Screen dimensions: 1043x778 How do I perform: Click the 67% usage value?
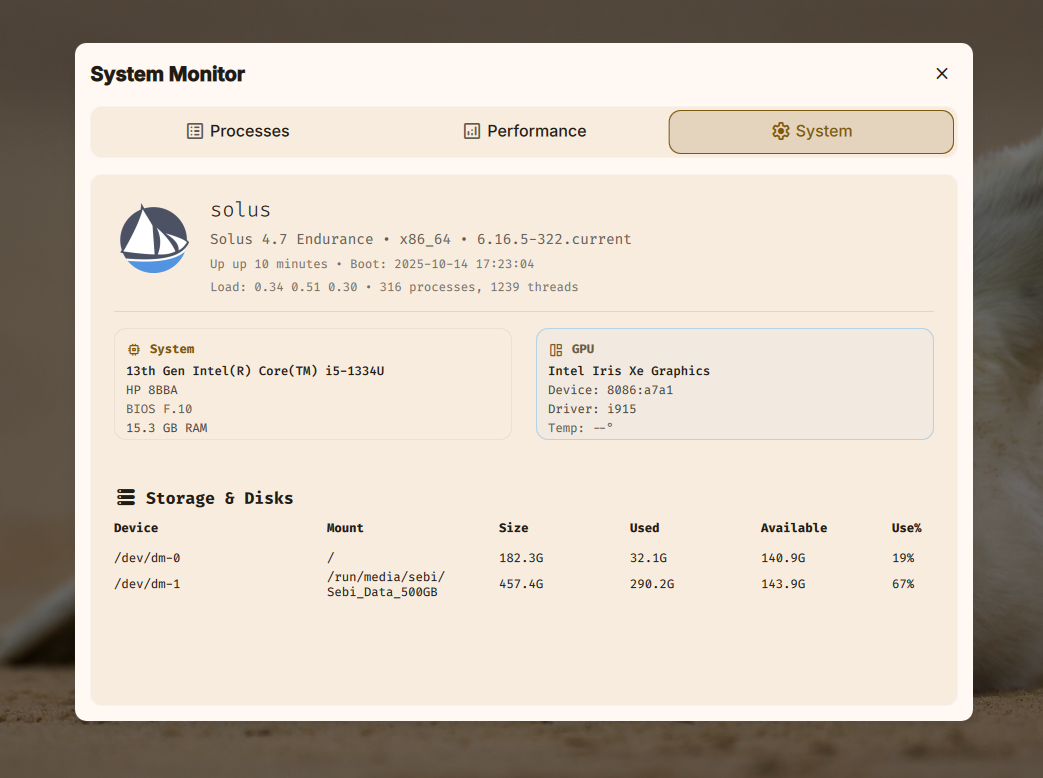pos(902,584)
